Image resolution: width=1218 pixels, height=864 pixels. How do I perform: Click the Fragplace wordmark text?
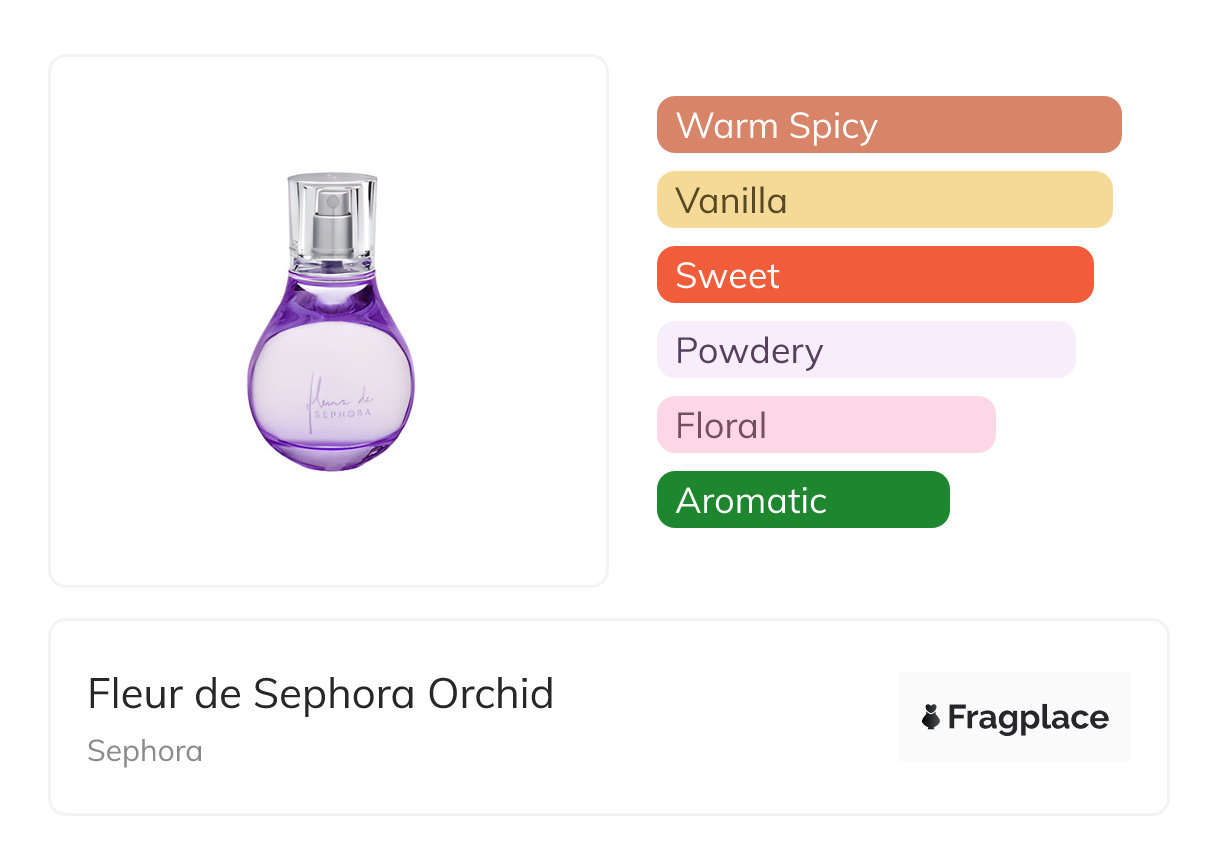tap(1028, 717)
